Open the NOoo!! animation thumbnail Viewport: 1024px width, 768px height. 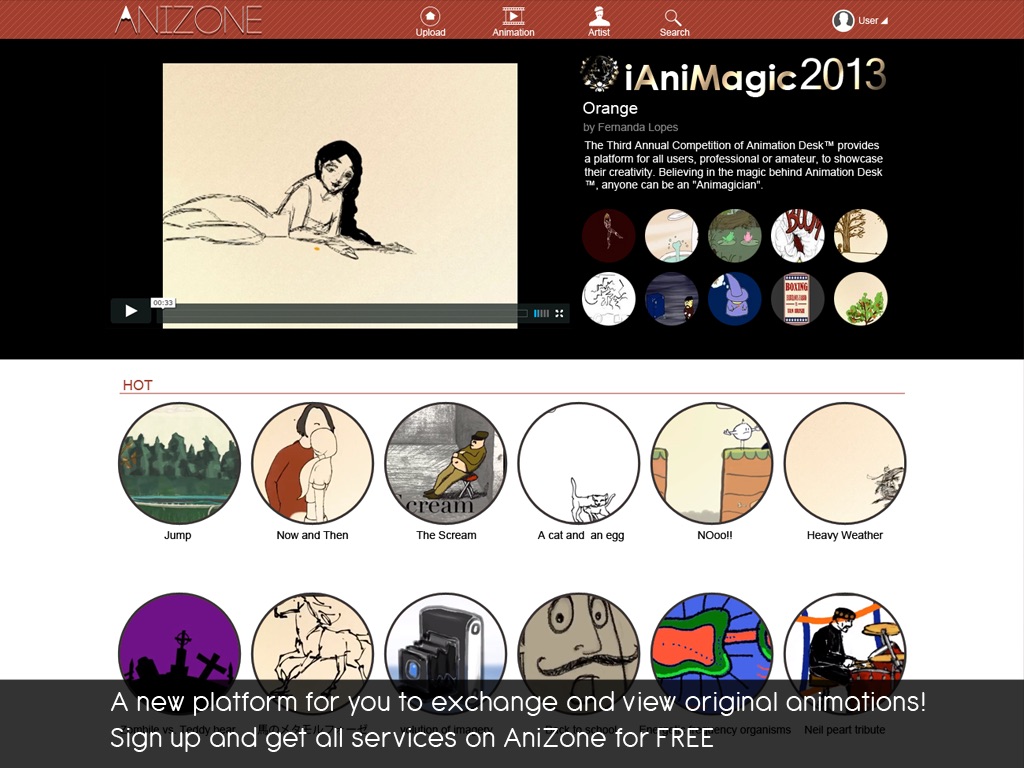712,463
